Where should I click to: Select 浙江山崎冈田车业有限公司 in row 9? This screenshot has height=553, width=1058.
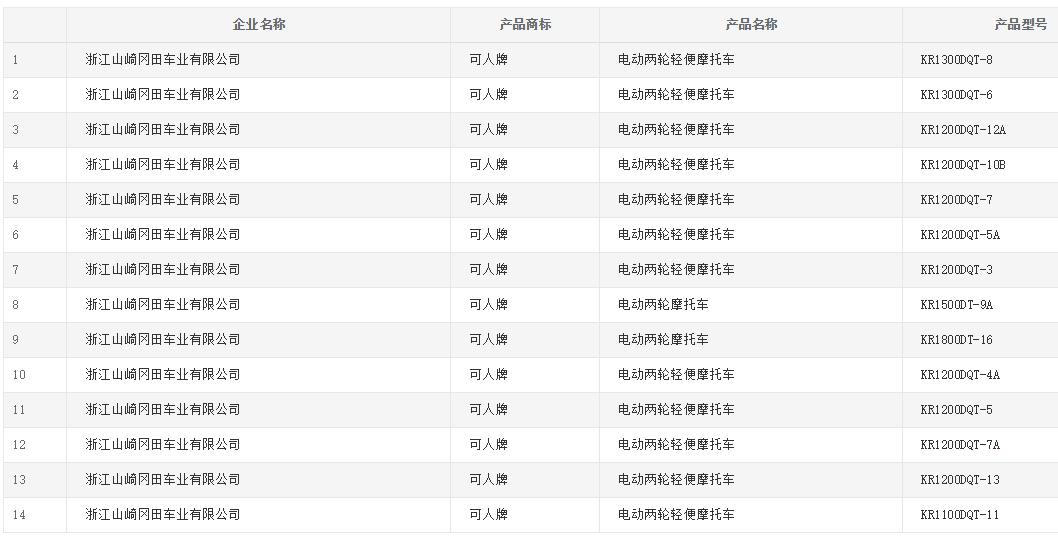click(x=163, y=341)
